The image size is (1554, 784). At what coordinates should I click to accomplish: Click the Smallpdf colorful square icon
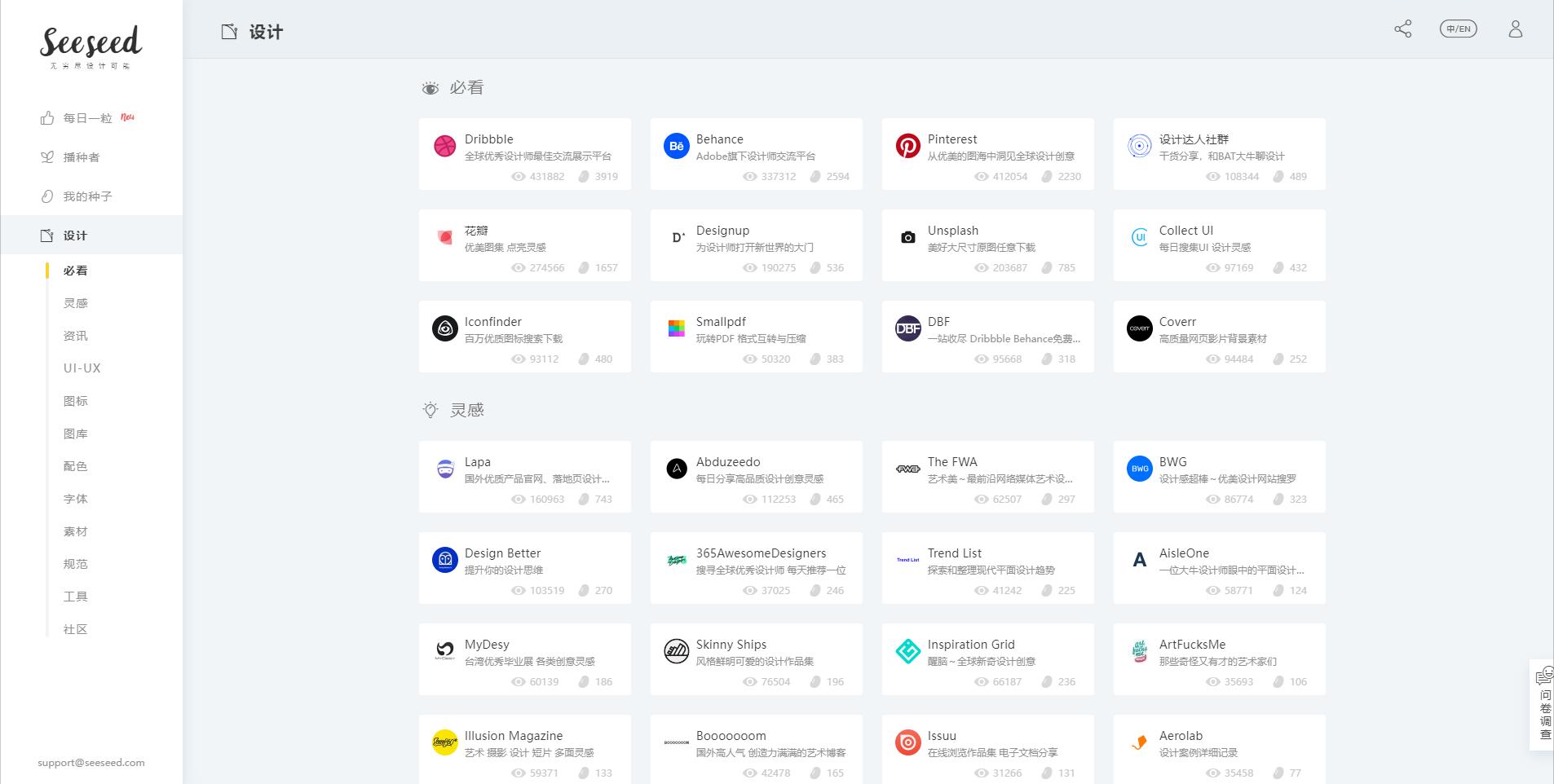pos(677,328)
